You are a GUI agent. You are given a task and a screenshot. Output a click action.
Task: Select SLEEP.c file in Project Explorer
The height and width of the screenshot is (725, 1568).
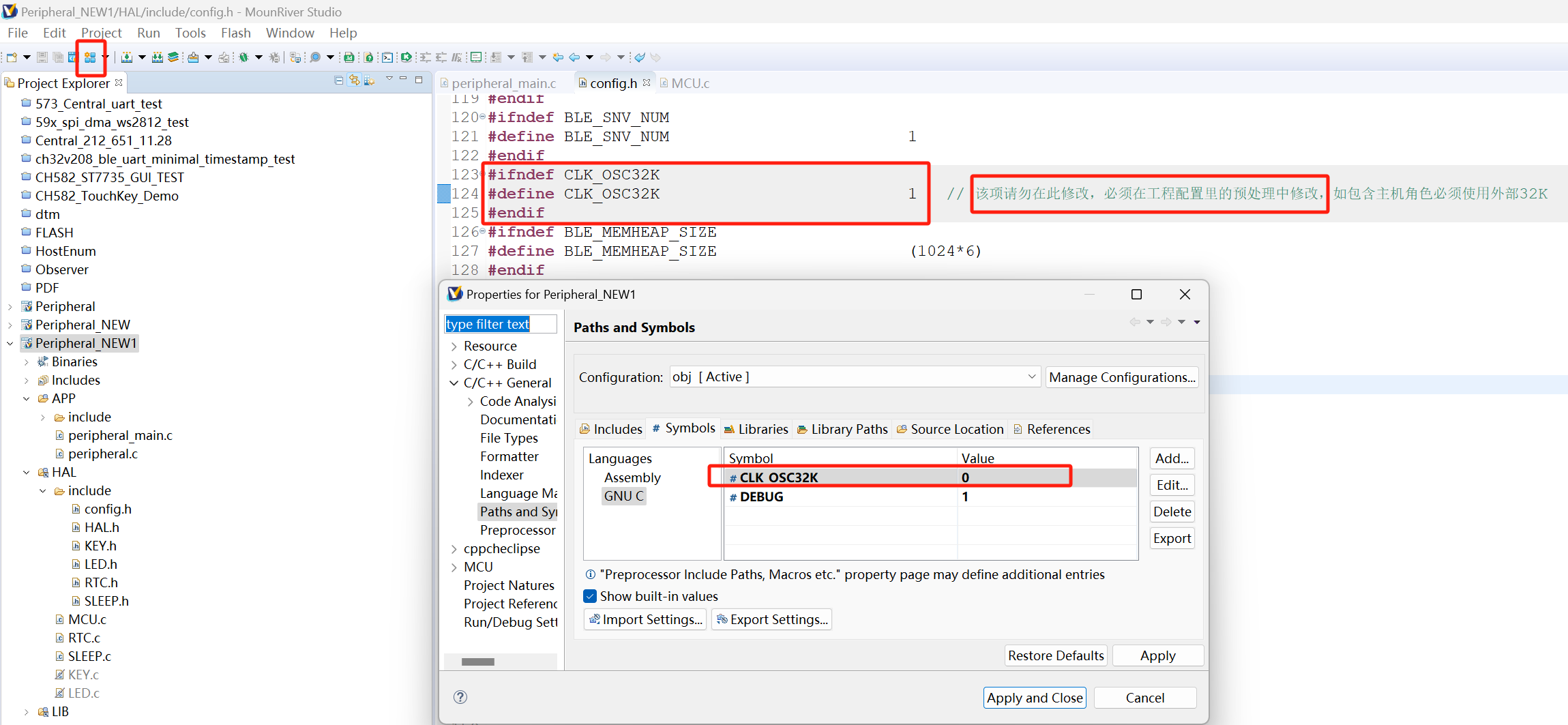(89, 656)
